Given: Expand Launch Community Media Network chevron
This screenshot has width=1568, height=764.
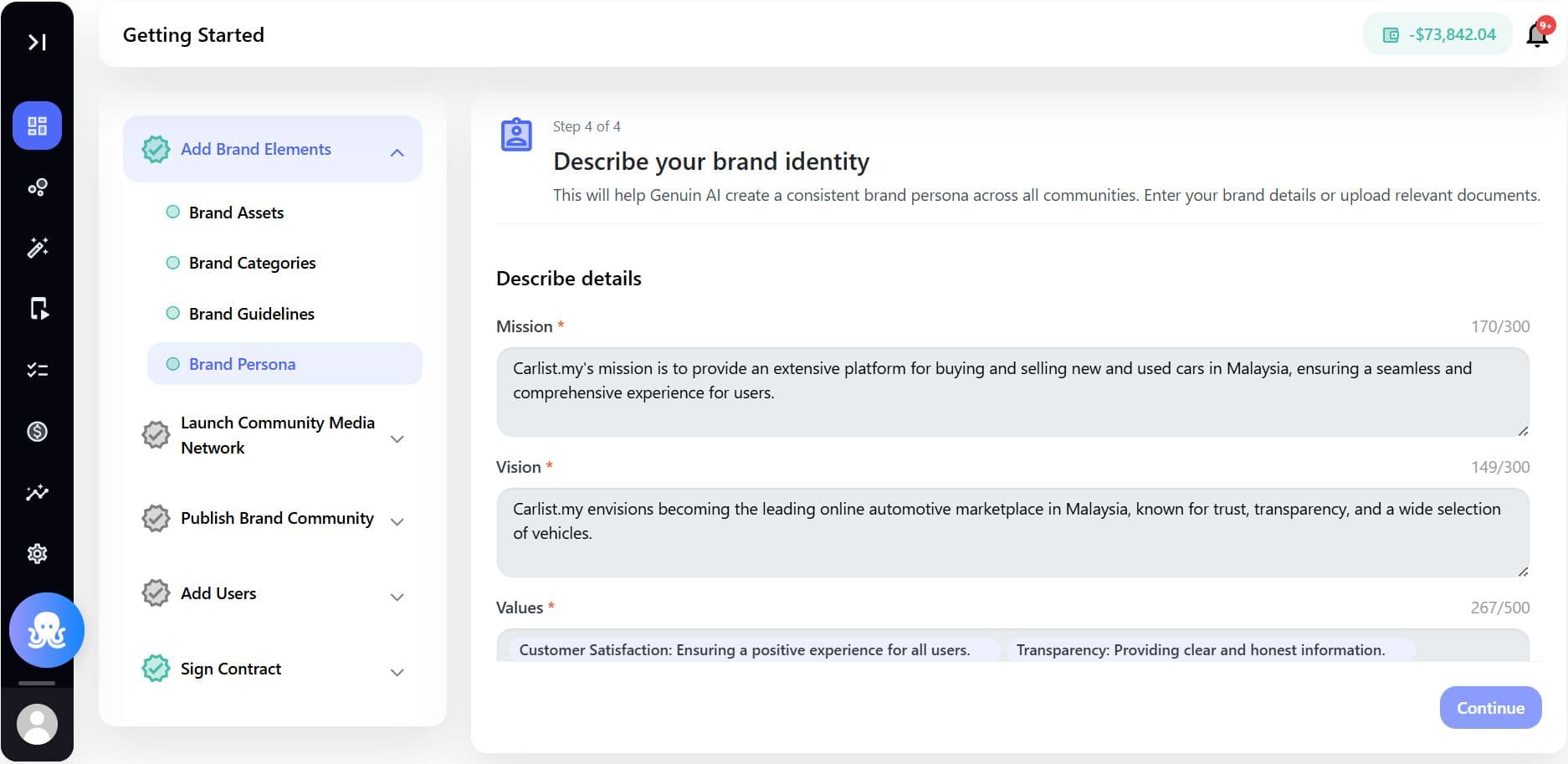Looking at the screenshot, I should (397, 438).
